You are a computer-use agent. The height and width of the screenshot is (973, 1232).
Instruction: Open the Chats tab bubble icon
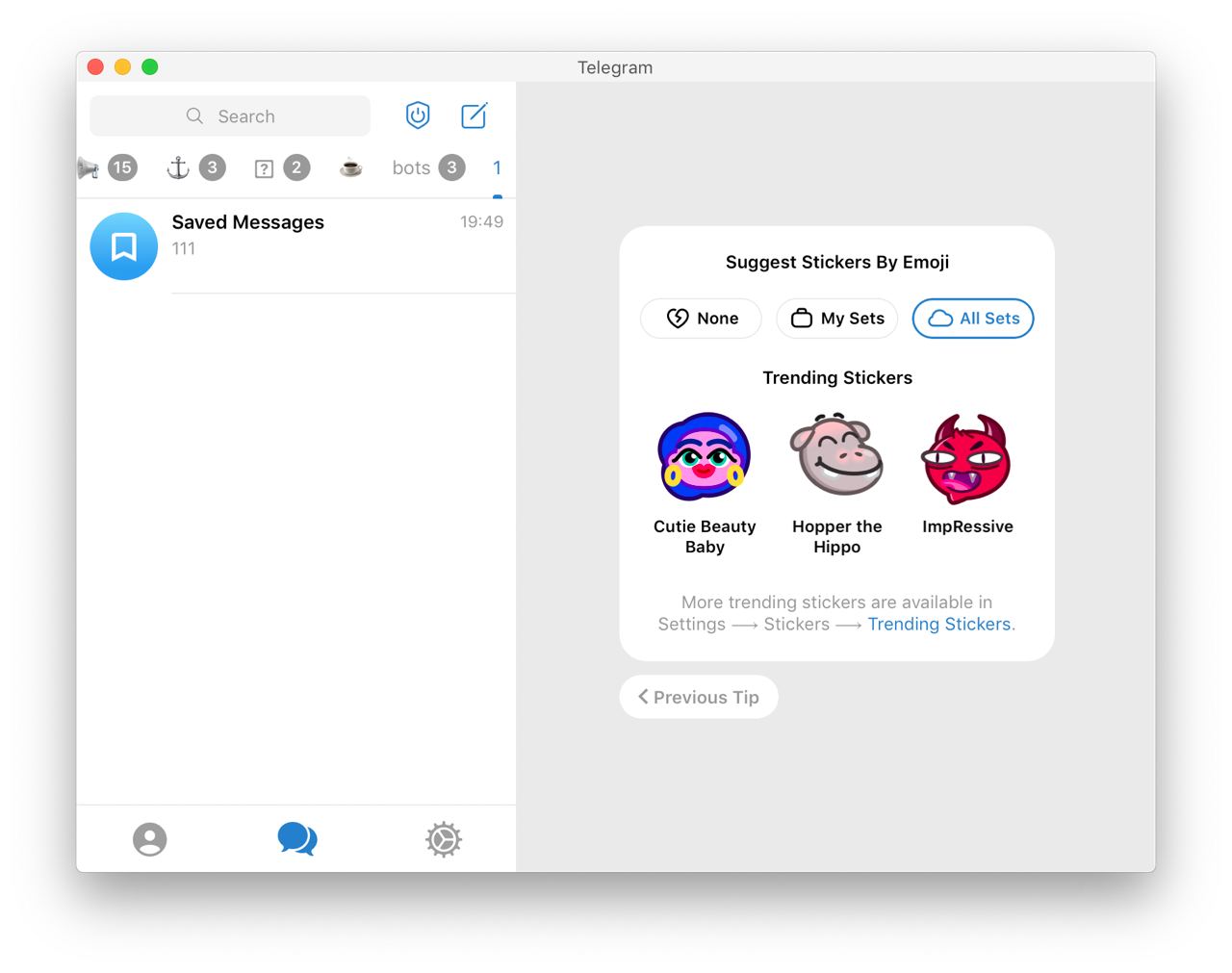pyautogui.click(x=297, y=838)
